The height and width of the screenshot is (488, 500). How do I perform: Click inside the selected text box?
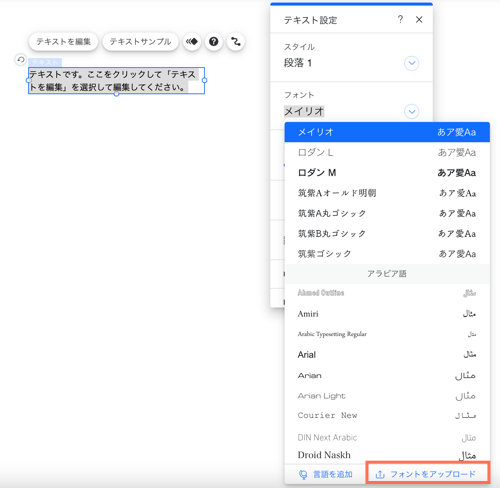coord(116,81)
